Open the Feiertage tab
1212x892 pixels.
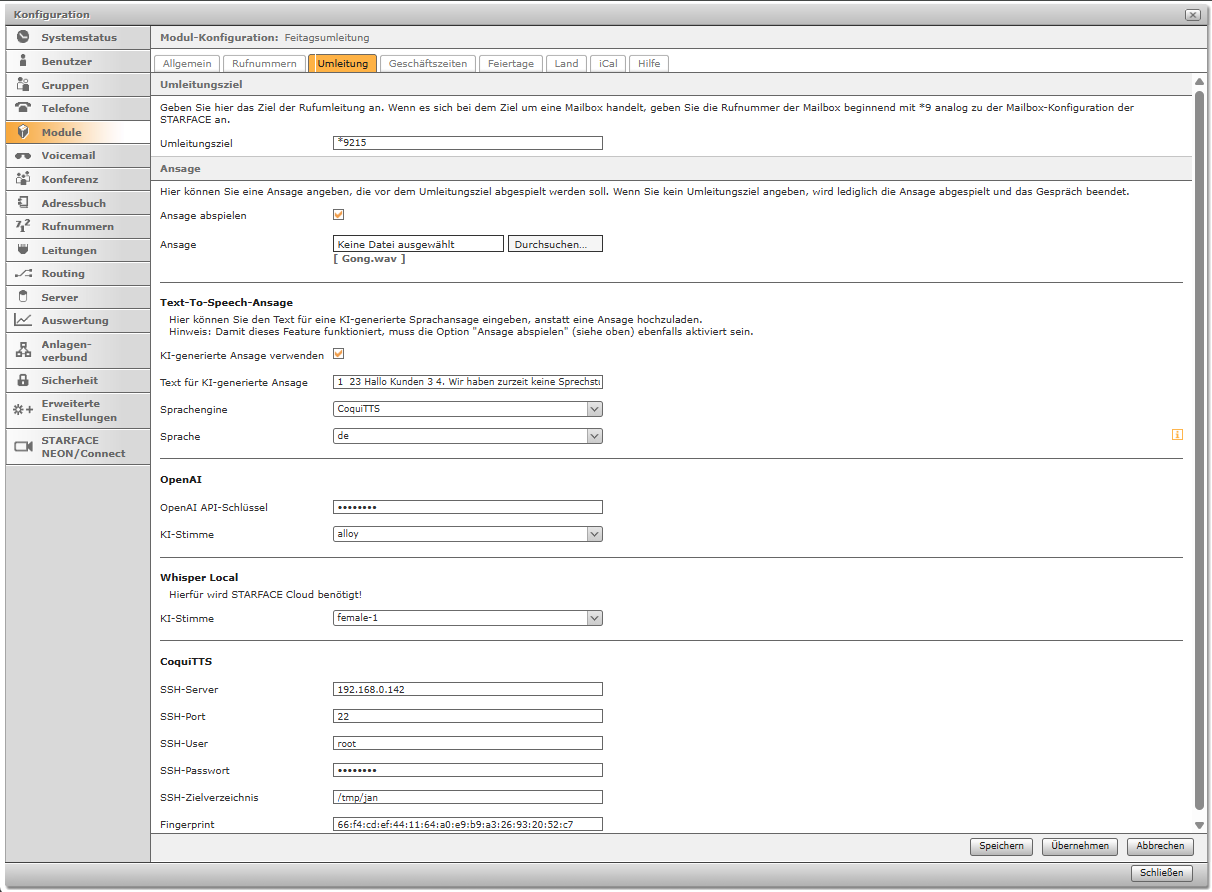click(510, 63)
